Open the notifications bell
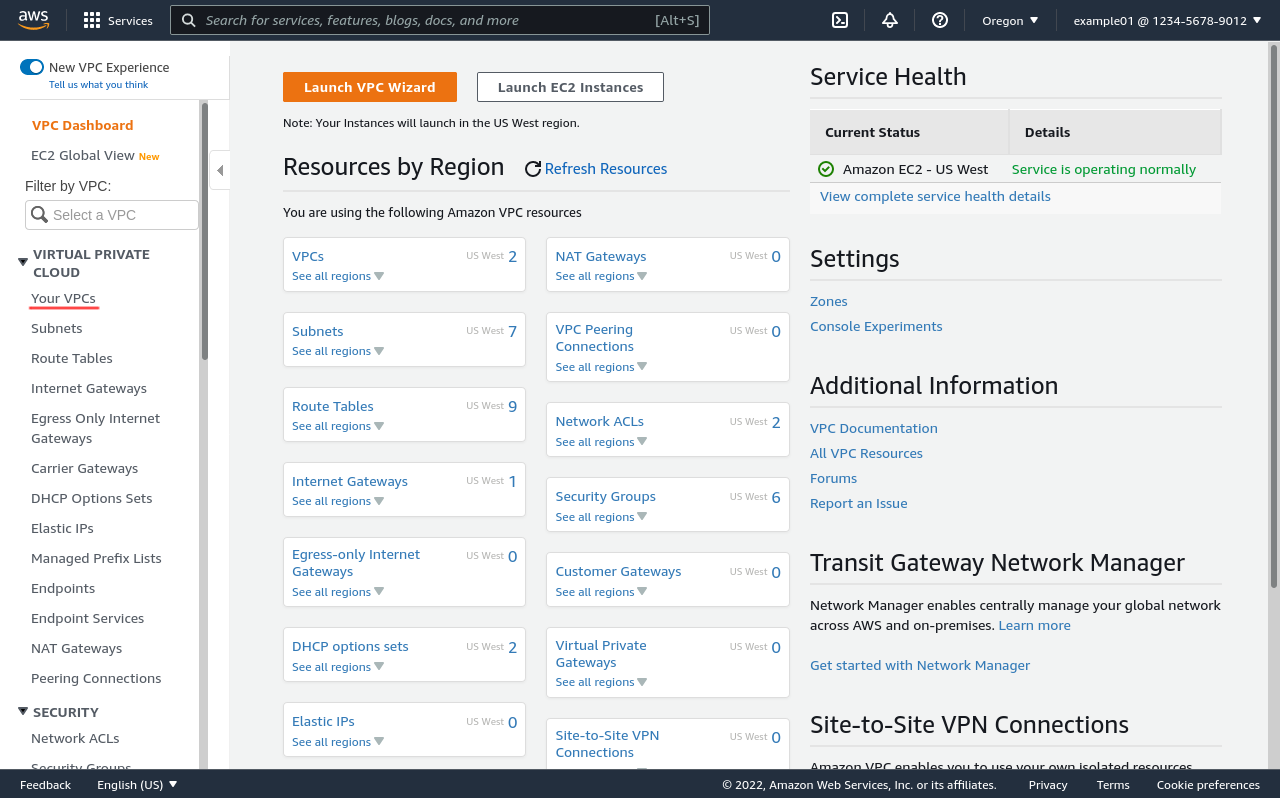 [889, 20]
